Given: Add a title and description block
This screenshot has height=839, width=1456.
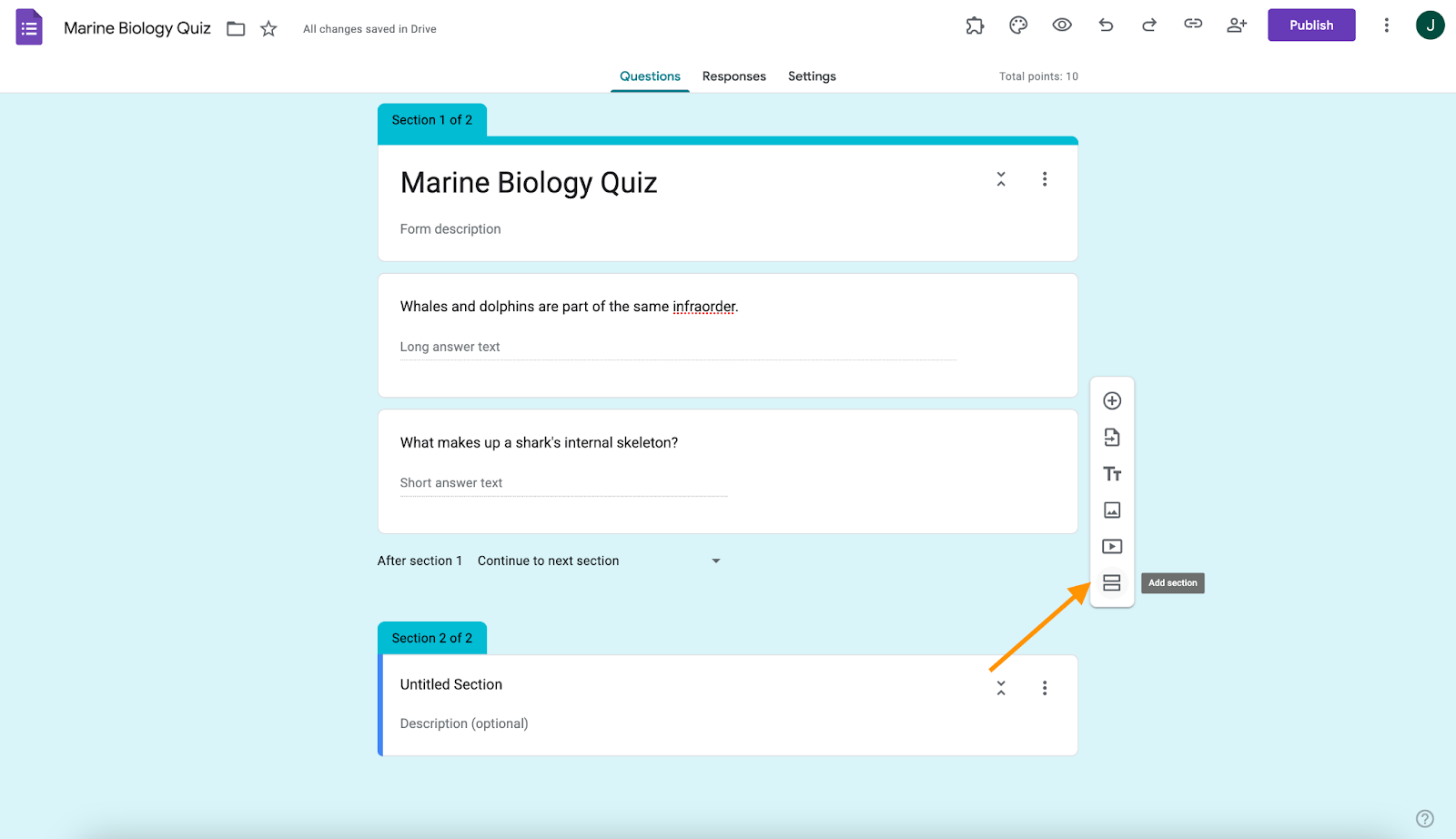Looking at the screenshot, I should [x=1112, y=473].
